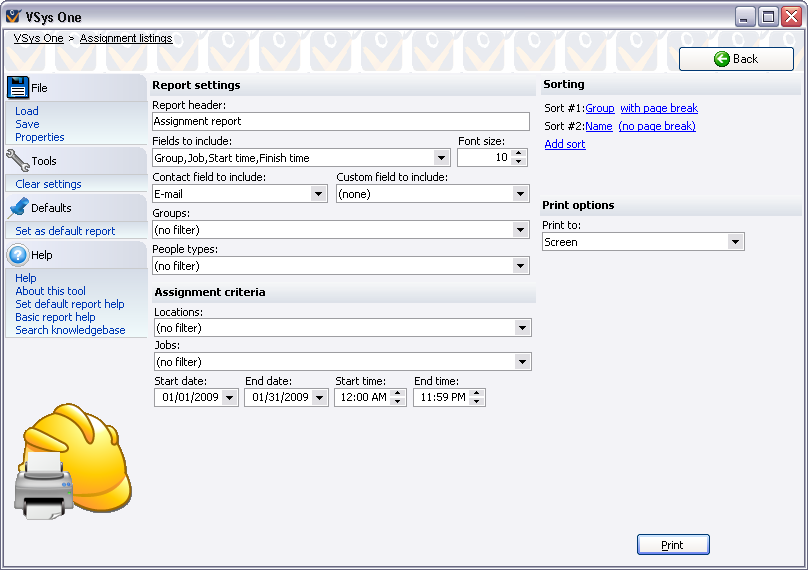808x570 pixels.
Task: Click the Print button
Action: [x=673, y=545]
